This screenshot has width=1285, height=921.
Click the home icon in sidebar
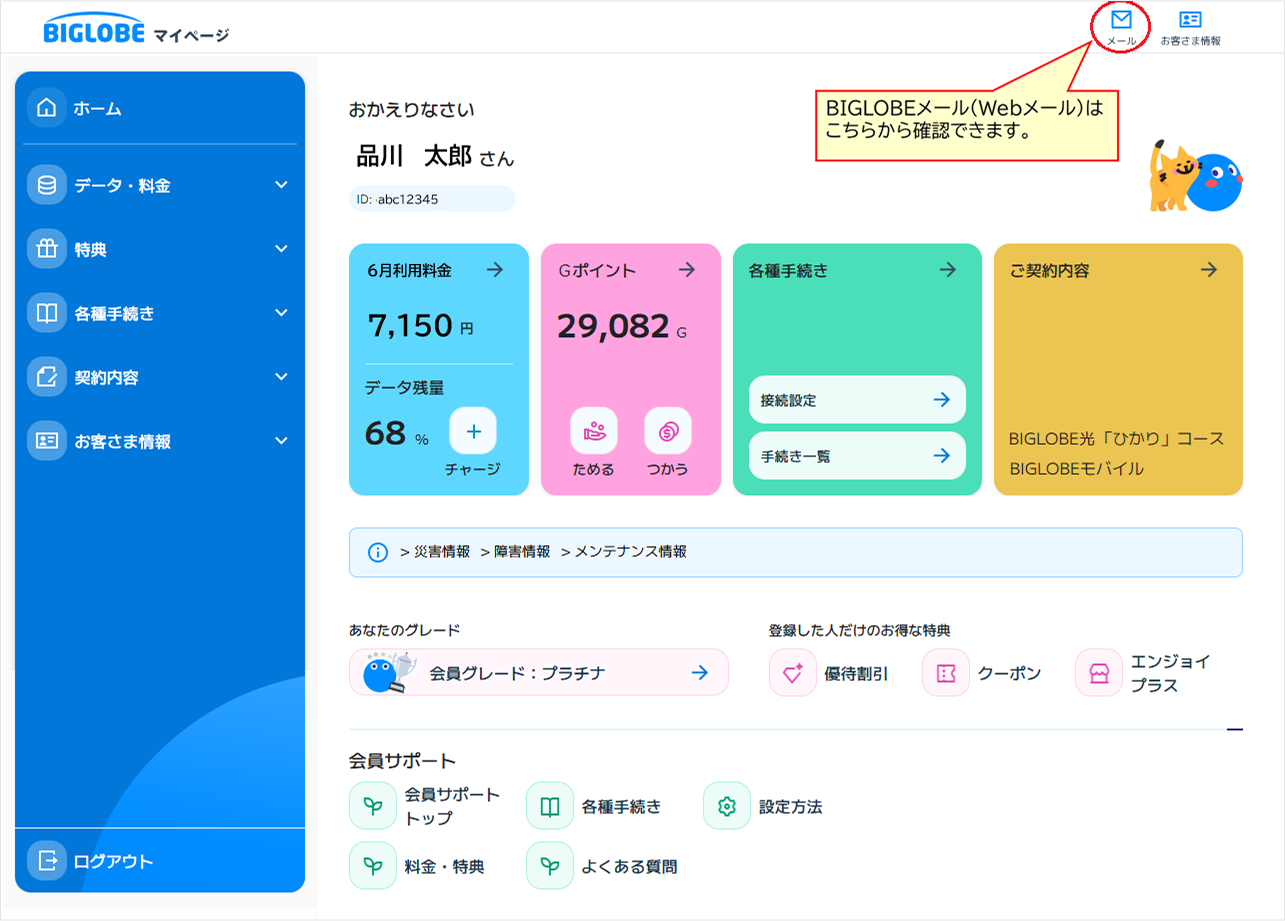[x=46, y=108]
